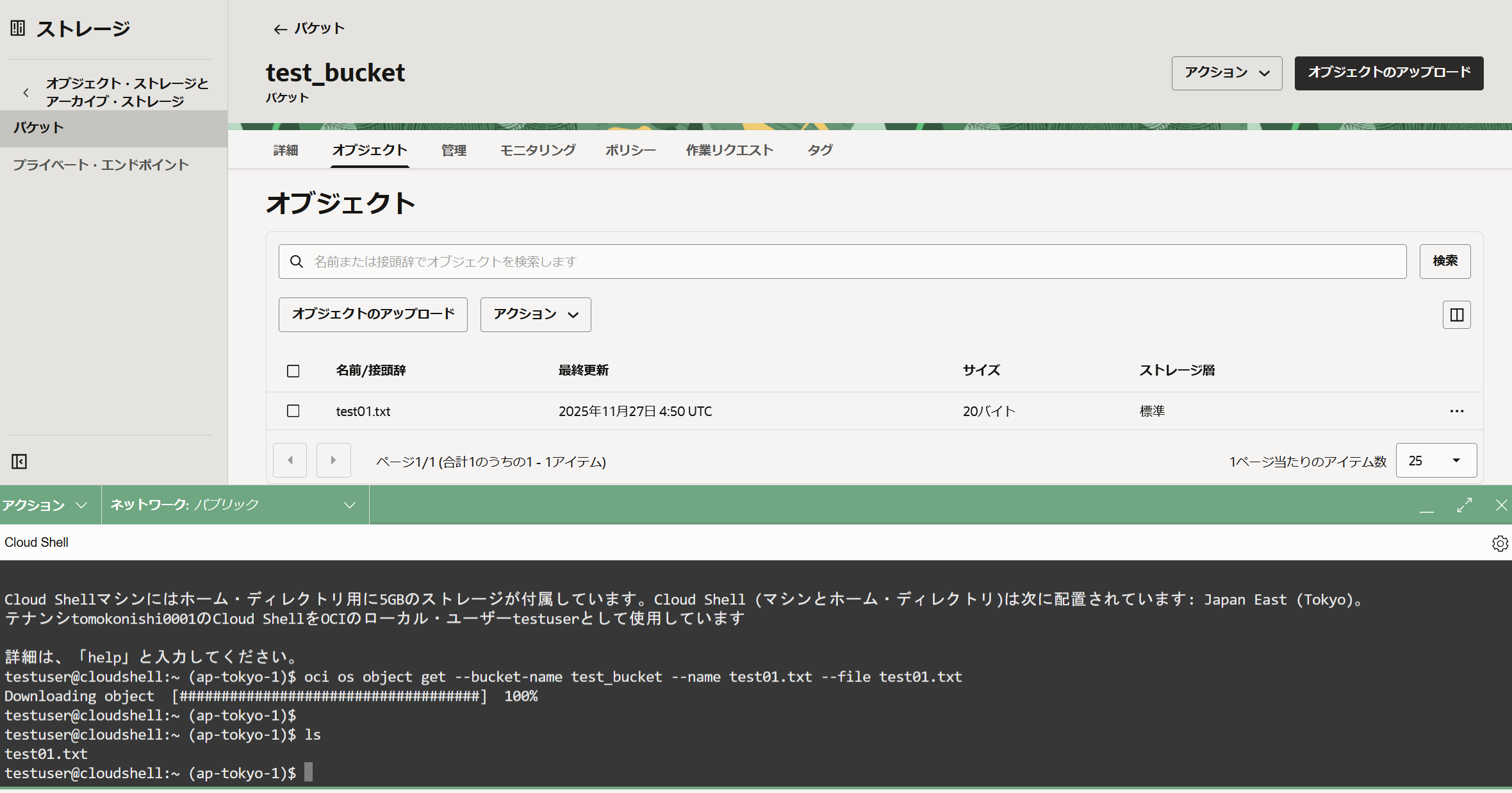Click the Storage application icon top-left
Image resolution: width=1512 pixels, height=793 pixels.
pyautogui.click(x=17, y=27)
